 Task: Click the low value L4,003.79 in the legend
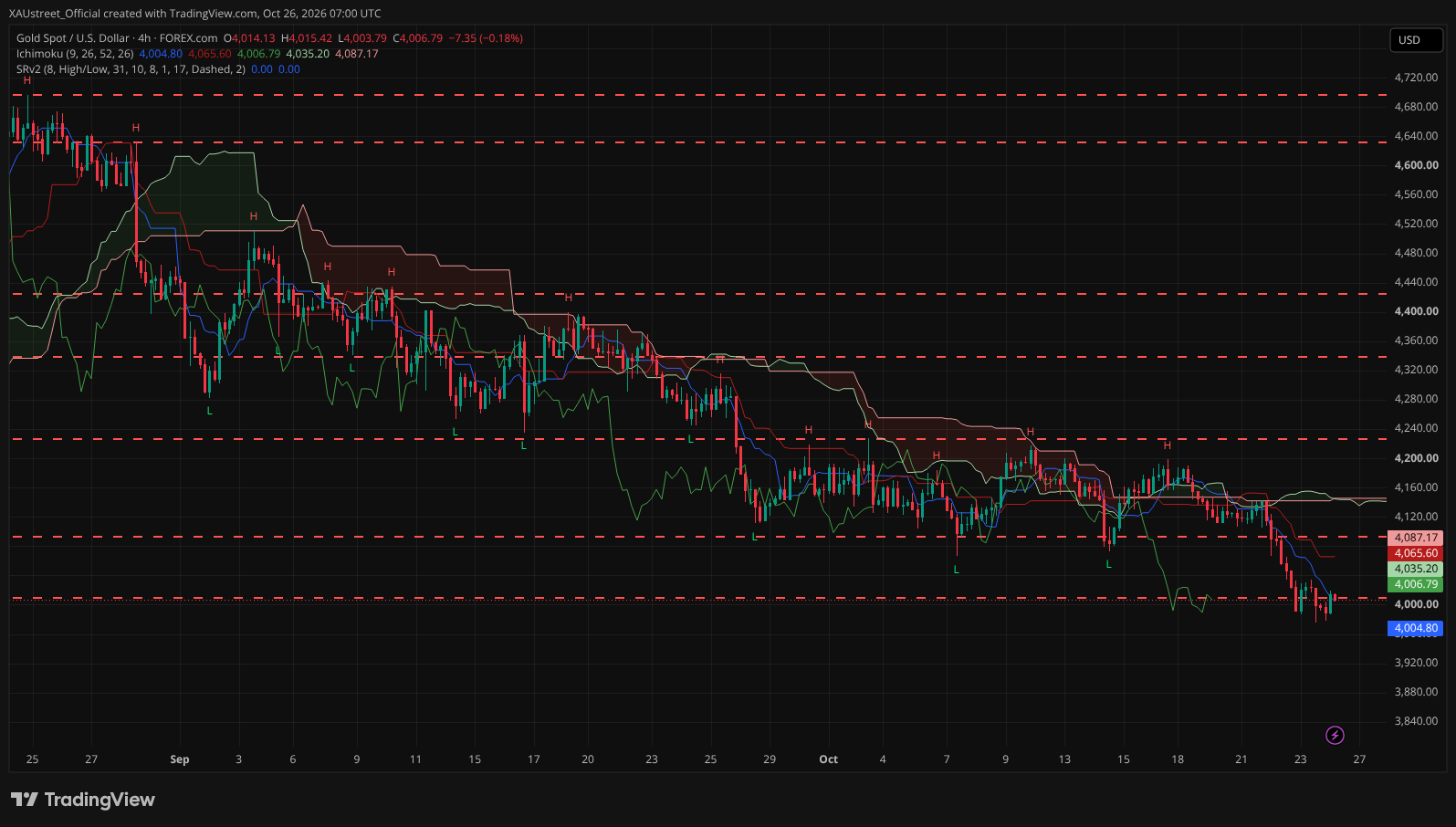click(x=362, y=38)
